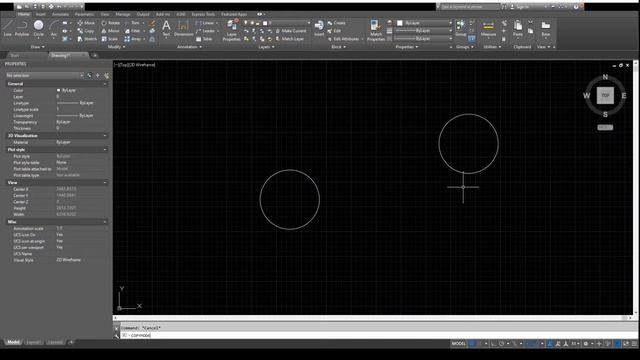
Task: Click the Edit Attributes button
Action: (344, 39)
